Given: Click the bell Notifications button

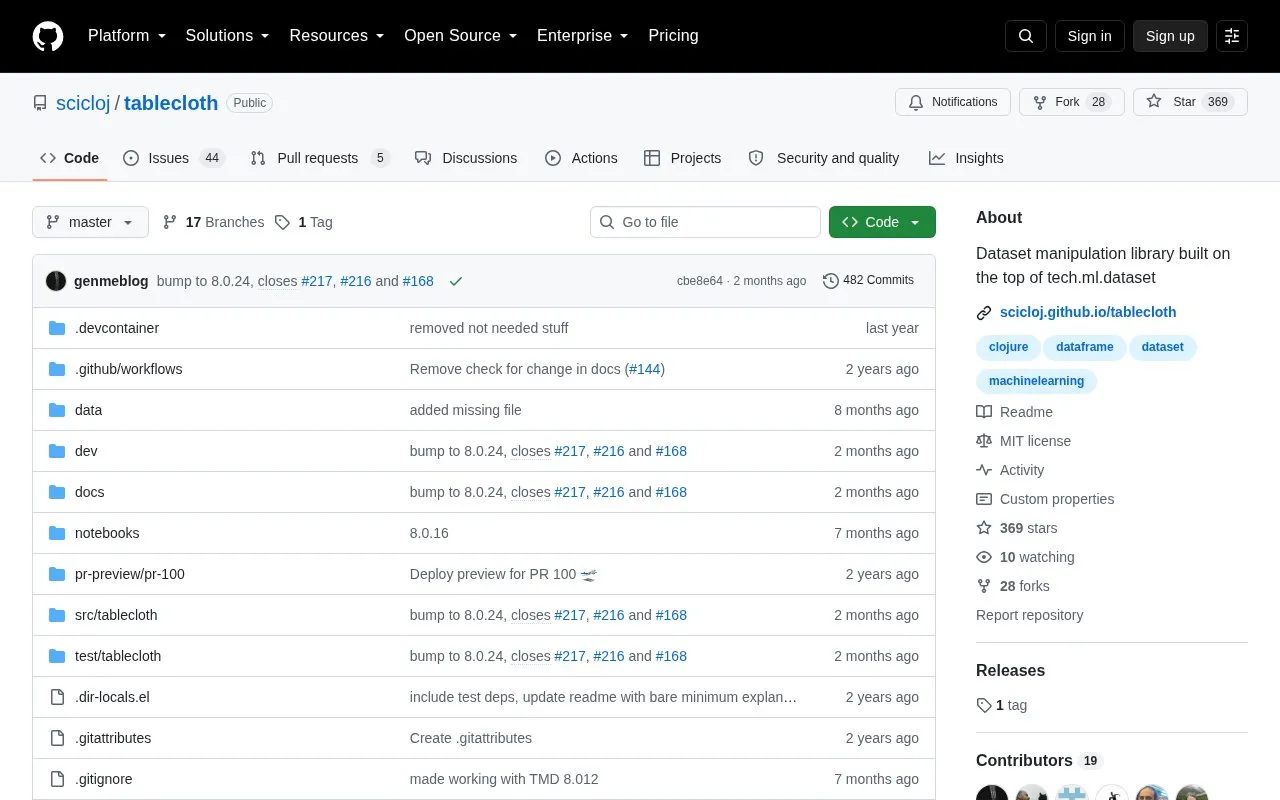Looking at the screenshot, I should pyautogui.click(x=953, y=102).
